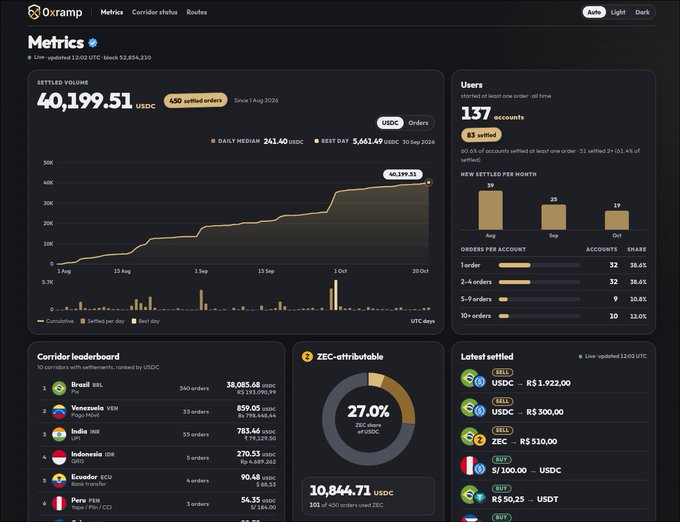
Task: Click the Sep bar in New settled chart
Action: click(x=553, y=217)
